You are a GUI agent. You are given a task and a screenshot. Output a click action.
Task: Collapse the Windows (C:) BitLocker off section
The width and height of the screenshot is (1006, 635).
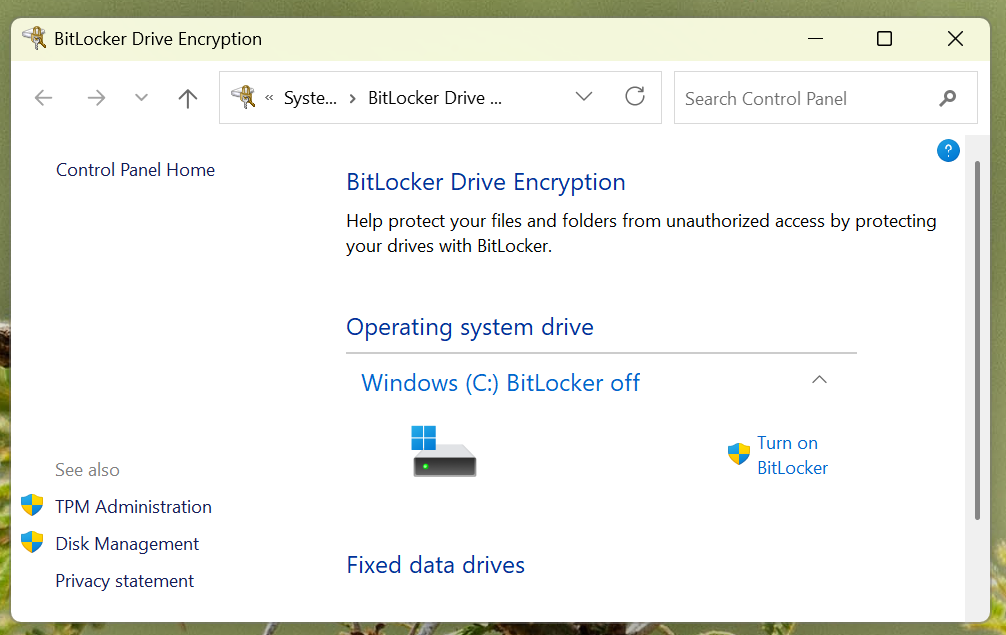[x=819, y=381]
